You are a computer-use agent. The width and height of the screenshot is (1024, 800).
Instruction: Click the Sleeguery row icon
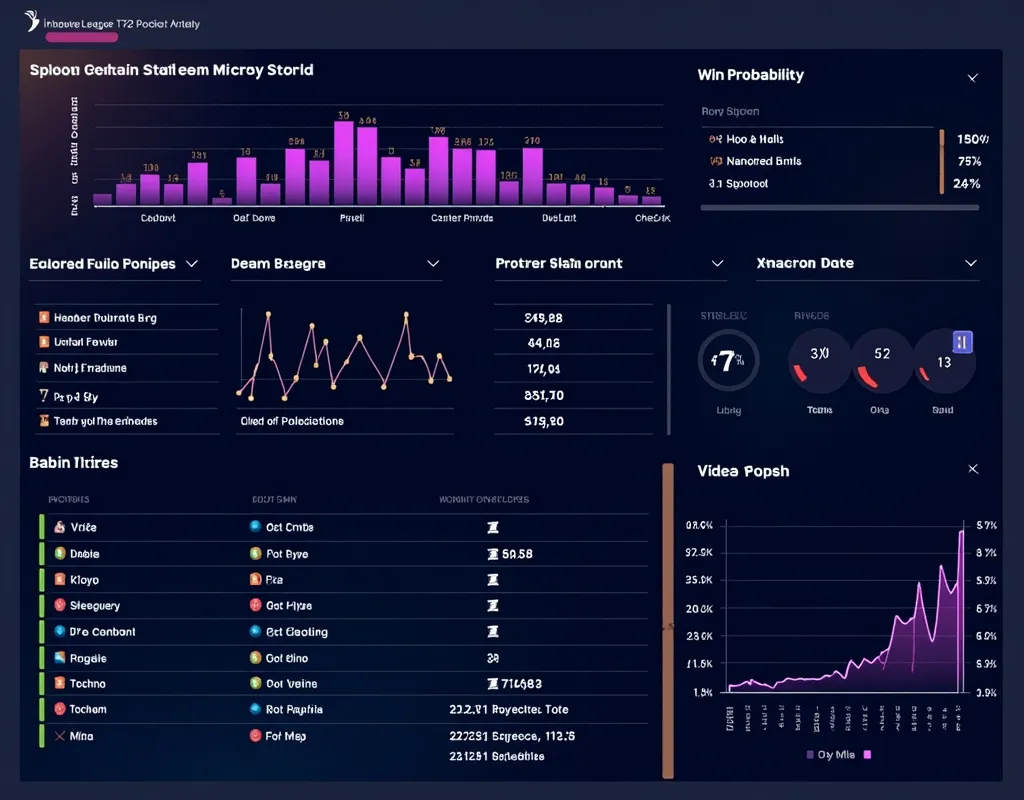[59, 605]
